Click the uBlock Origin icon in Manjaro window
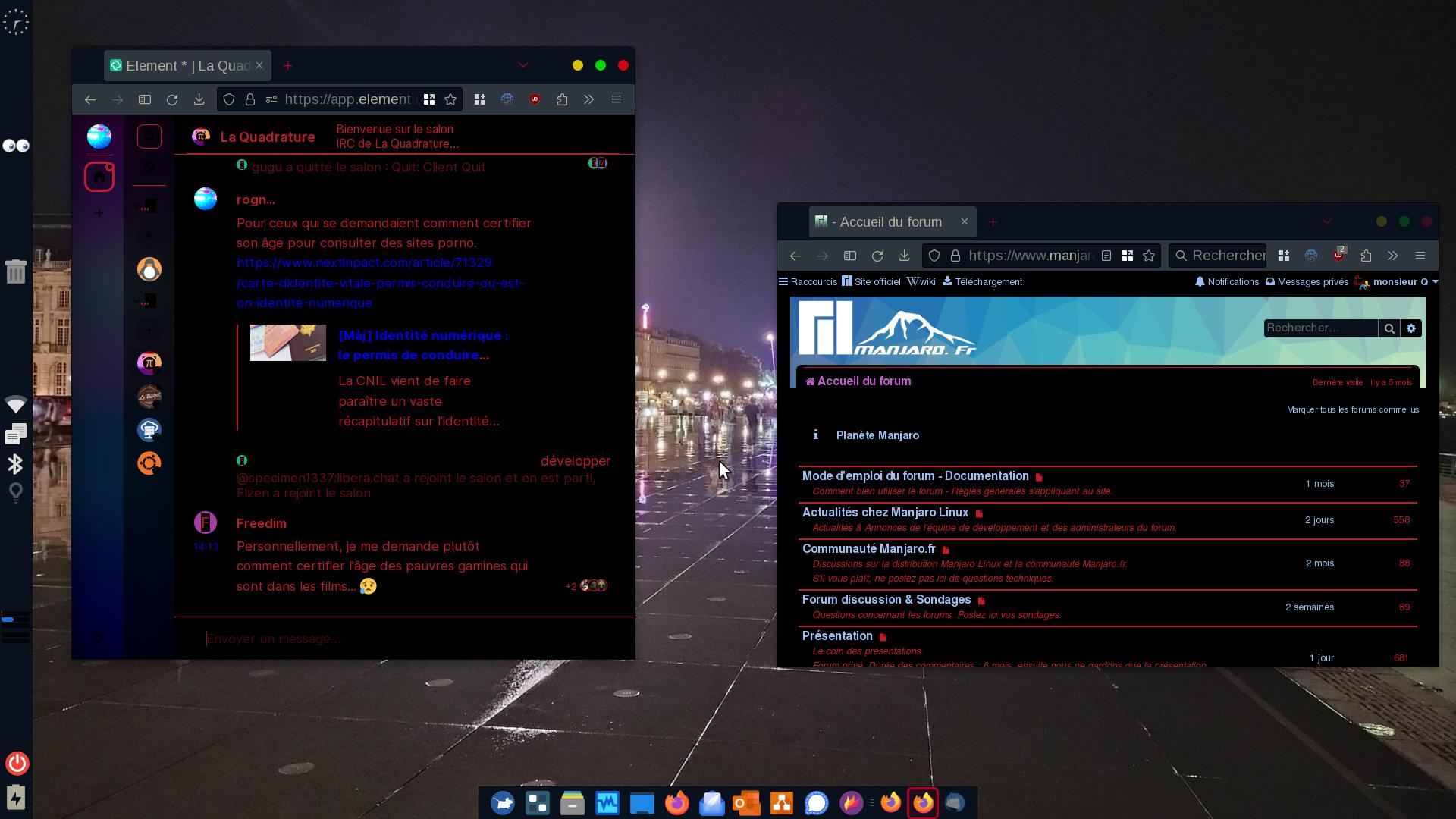This screenshot has height=819, width=1456. click(1338, 256)
